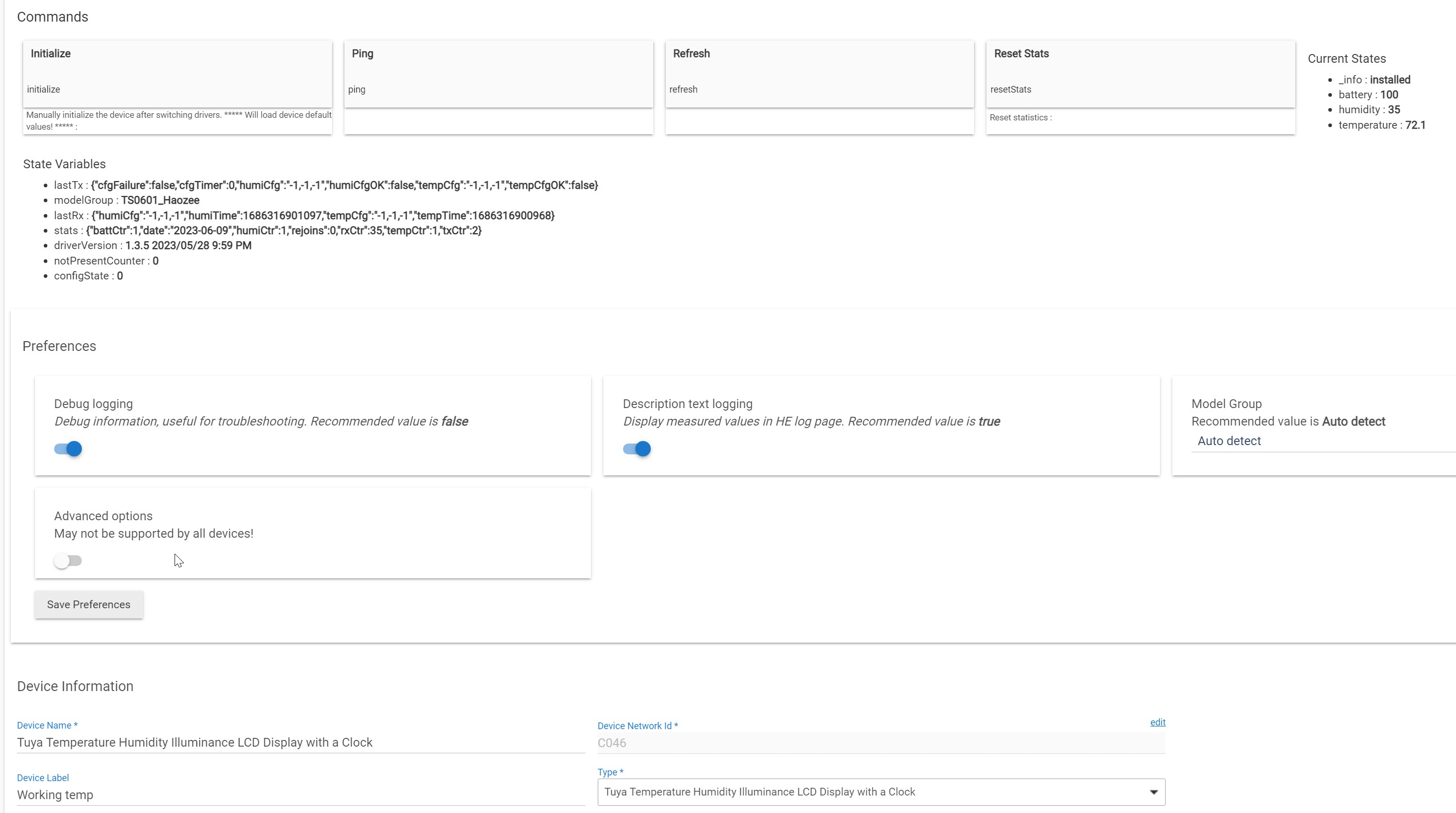Click 'May not be supported by all devices!' text

(x=154, y=534)
